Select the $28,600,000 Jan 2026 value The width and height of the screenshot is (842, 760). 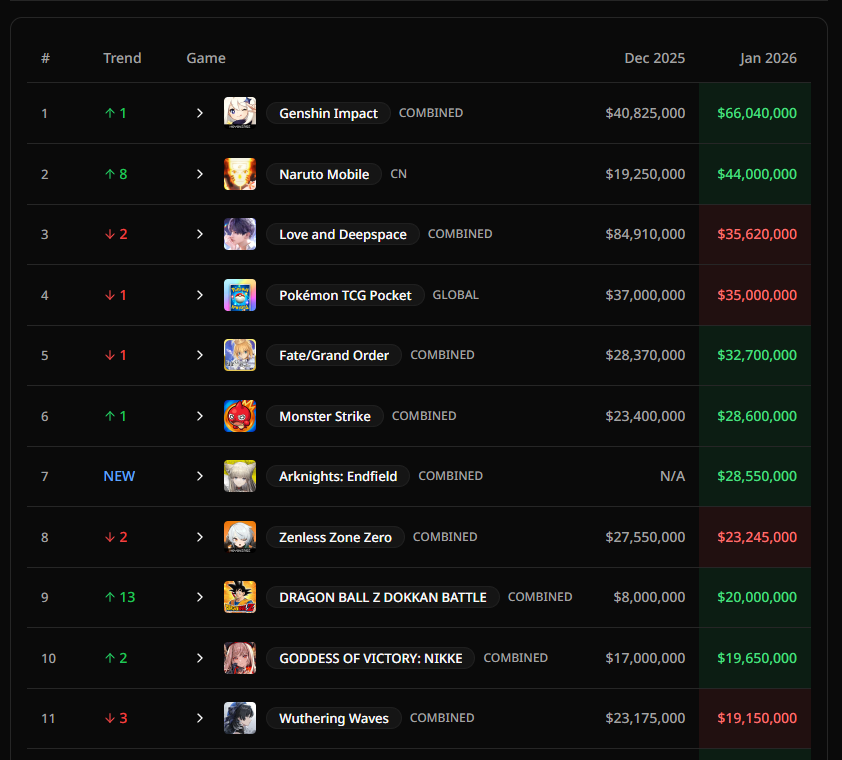tap(757, 416)
